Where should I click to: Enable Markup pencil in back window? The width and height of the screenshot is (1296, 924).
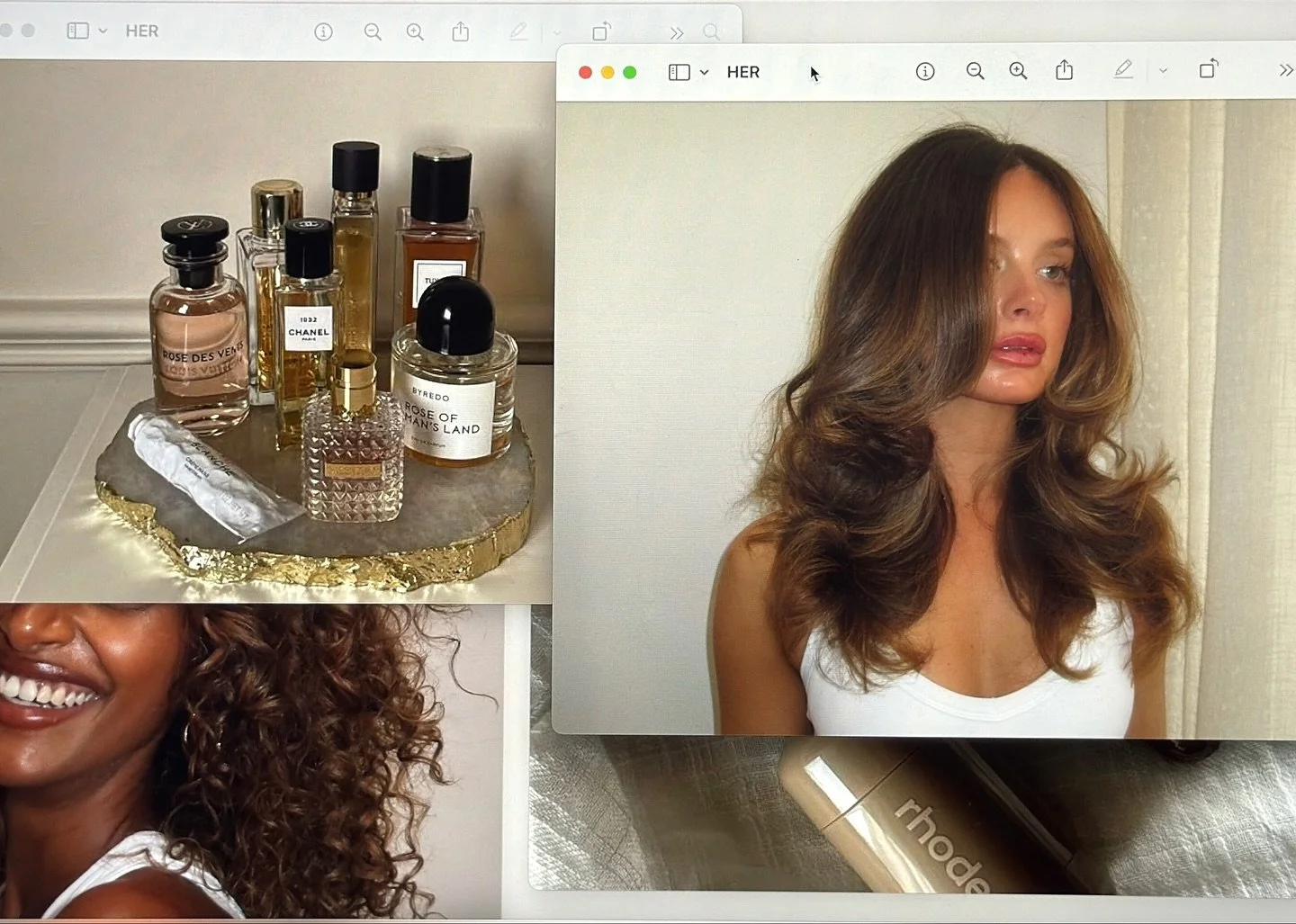pyautogui.click(x=518, y=31)
